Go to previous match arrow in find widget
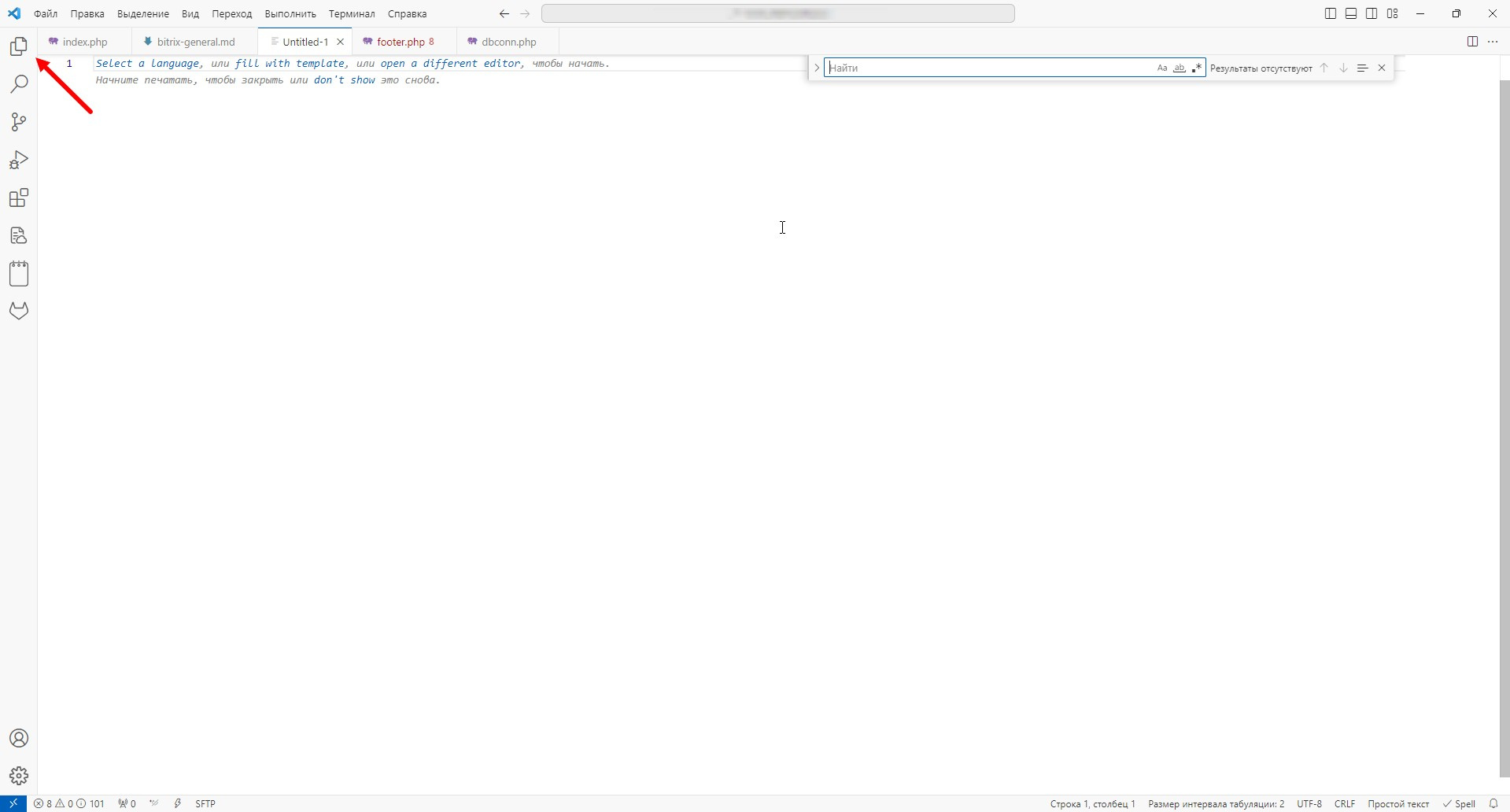Viewport: 1510px width, 812px height. [1324, 68]
